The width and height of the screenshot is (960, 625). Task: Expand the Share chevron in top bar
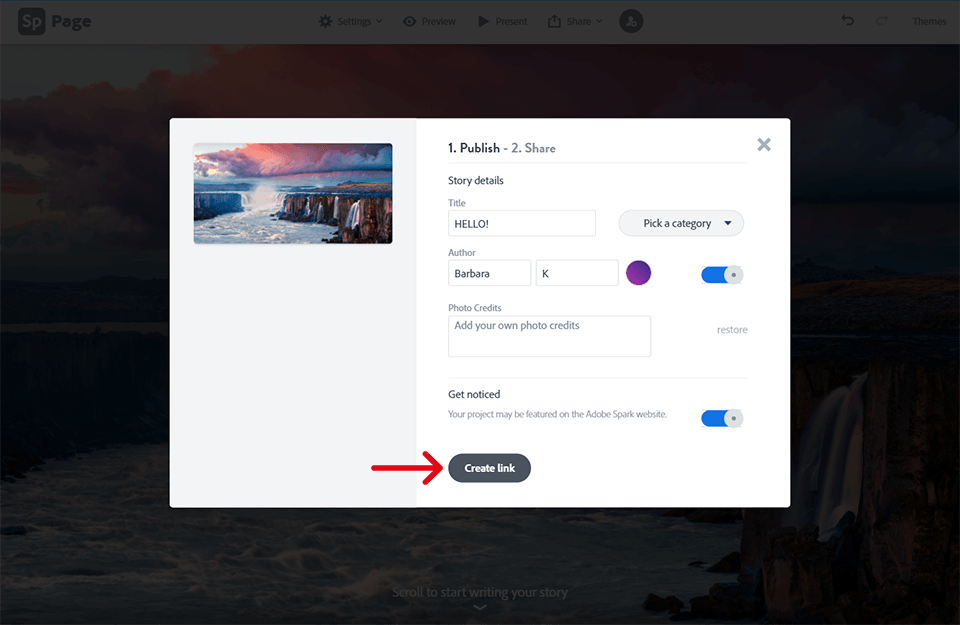pos(599,21)
